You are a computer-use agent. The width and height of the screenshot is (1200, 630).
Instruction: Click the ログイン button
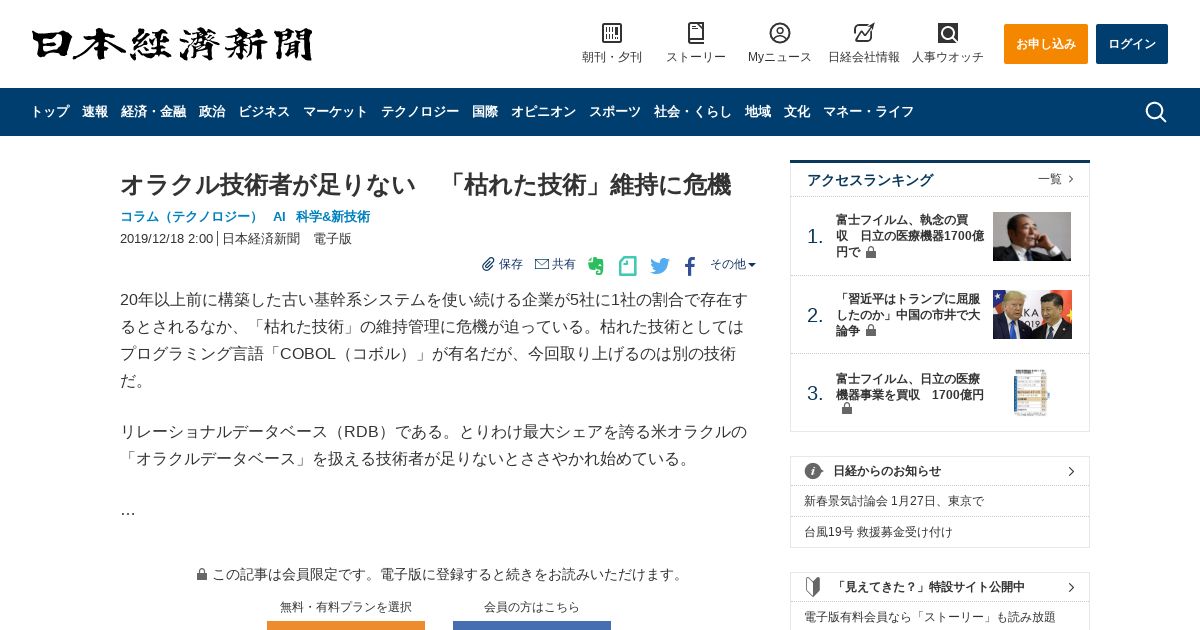pyautogui.click(x=1132, y=44)
